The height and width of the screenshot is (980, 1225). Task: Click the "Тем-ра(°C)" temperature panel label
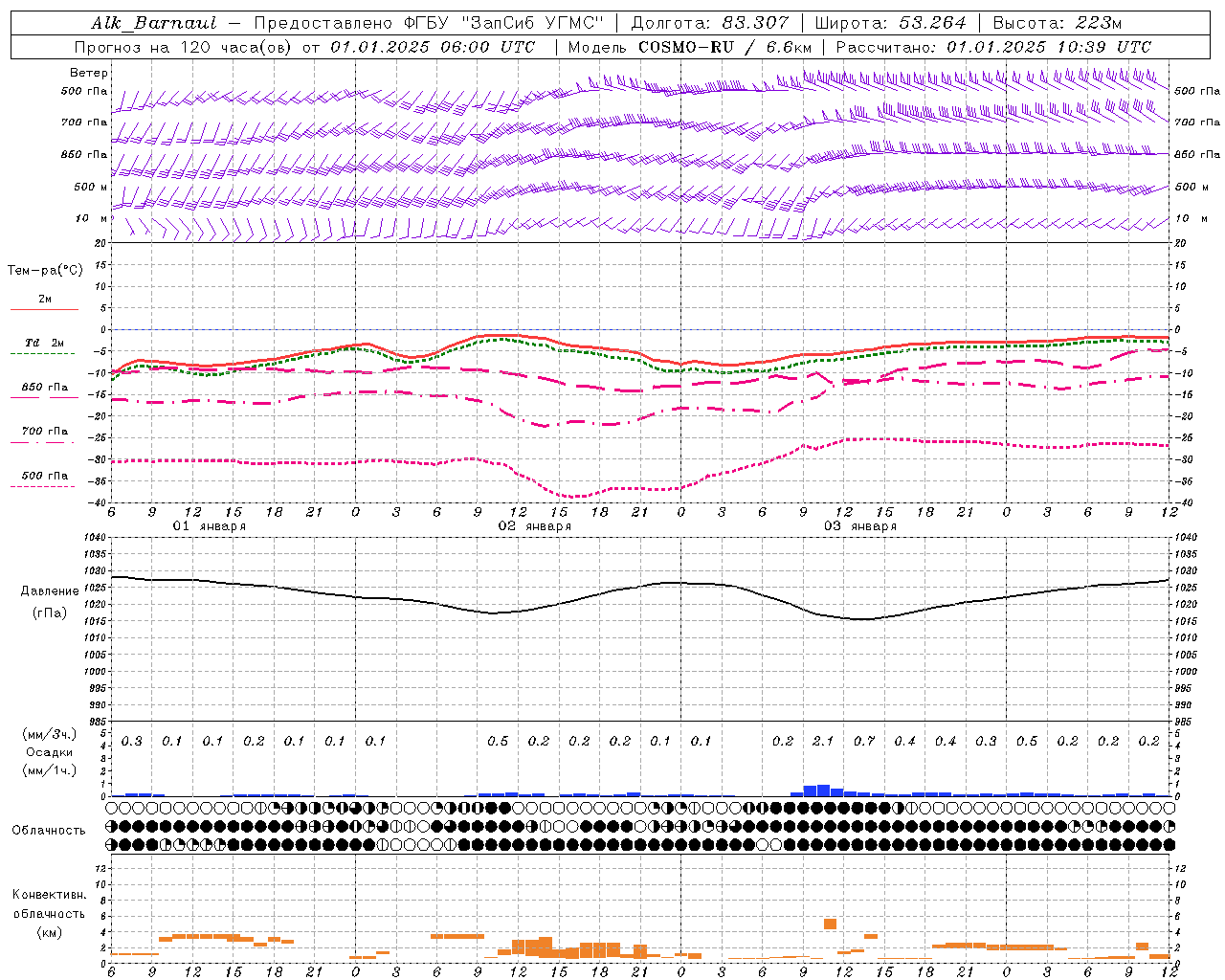pos(45,271)
